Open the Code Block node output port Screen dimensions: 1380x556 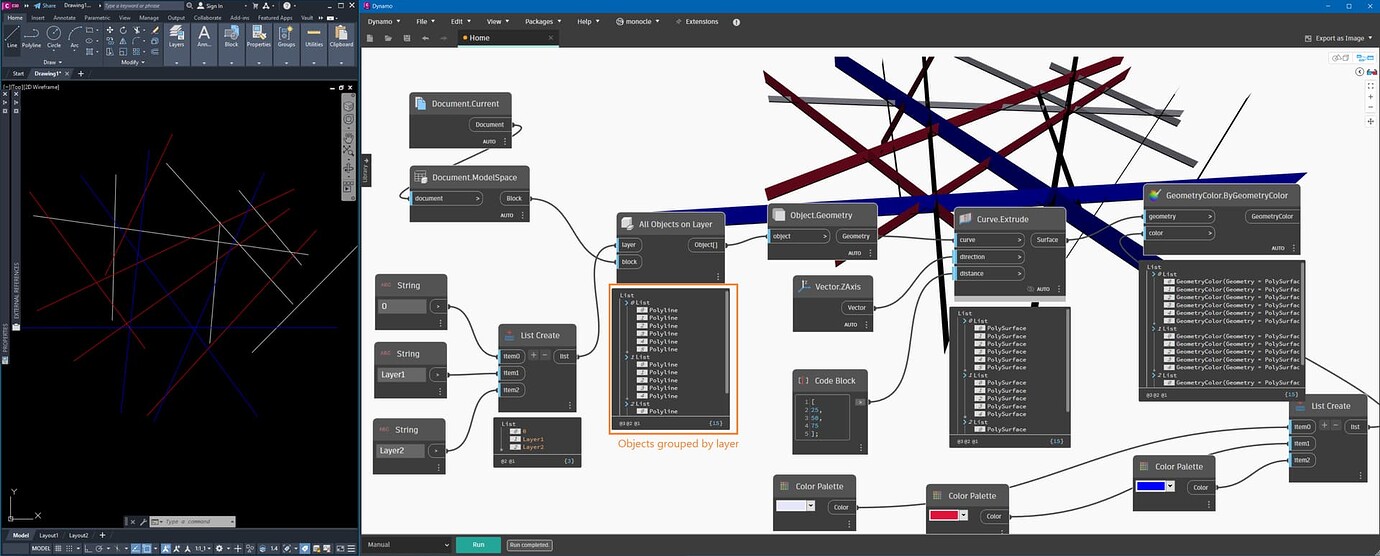(x=860, y=401)
